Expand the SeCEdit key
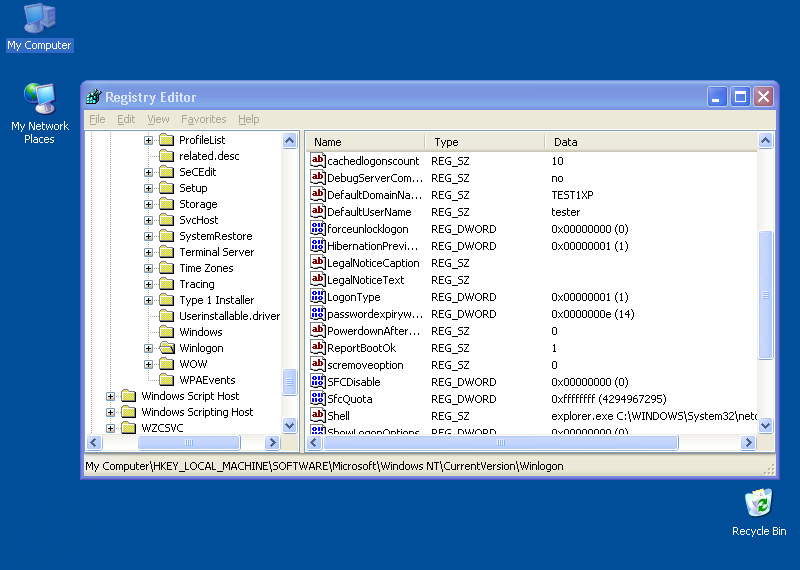This screenshot has height=570, width=800. point(148,172)
